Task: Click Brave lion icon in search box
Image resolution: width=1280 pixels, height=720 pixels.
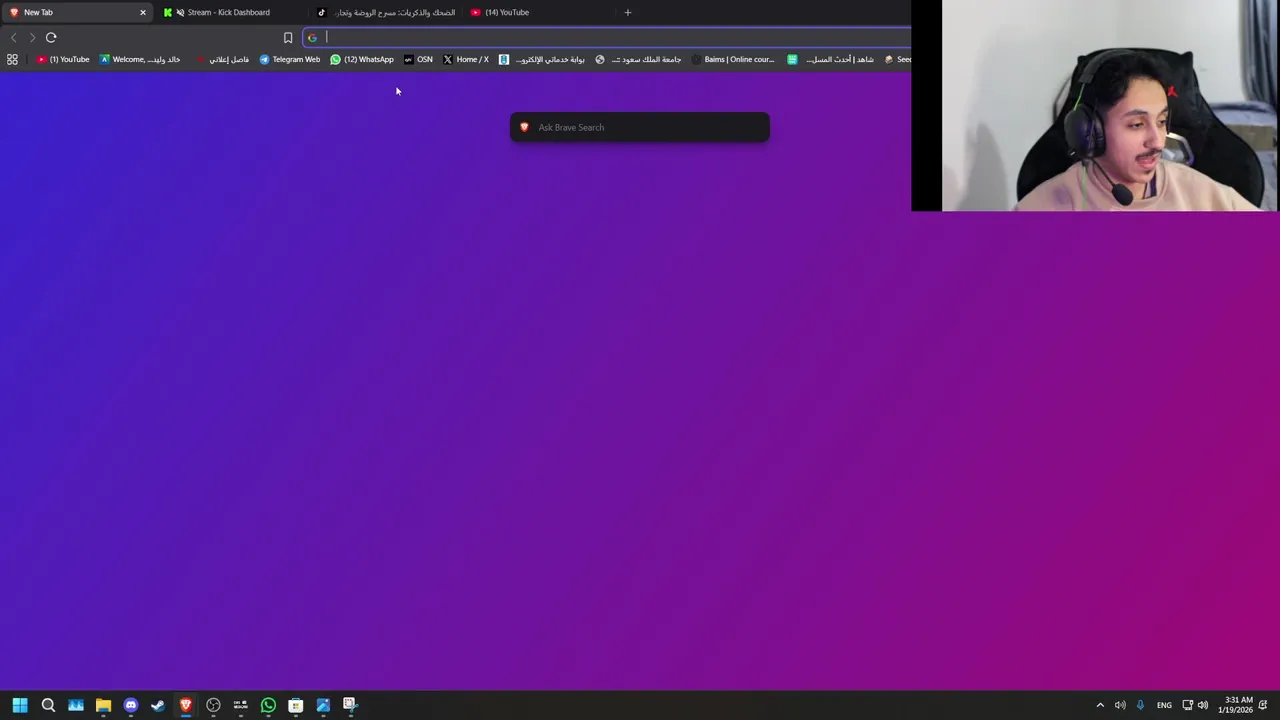Action: click(x=524, y=127)
